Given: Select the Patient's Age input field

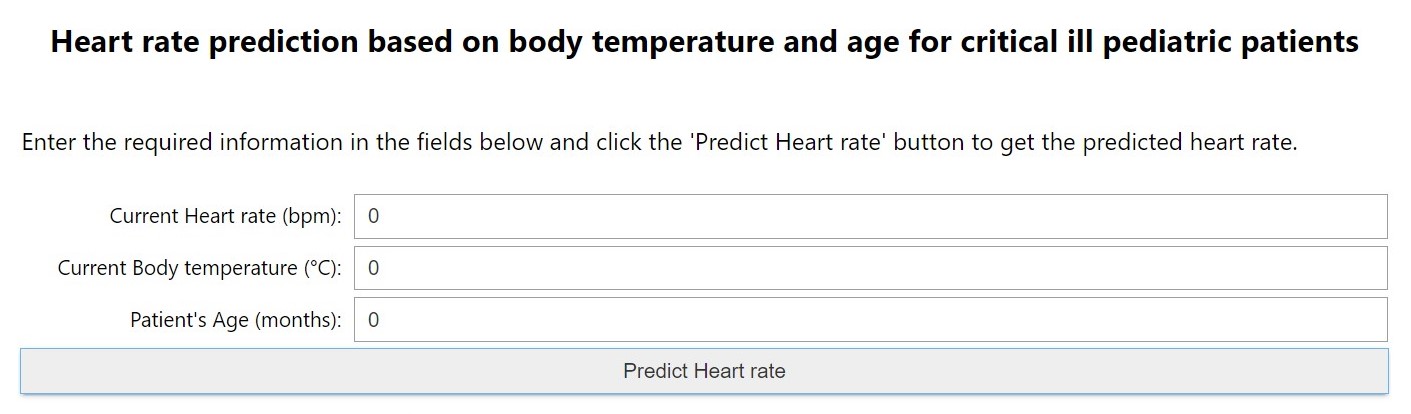Looking at the screenshot, I should tap(870, 320).
